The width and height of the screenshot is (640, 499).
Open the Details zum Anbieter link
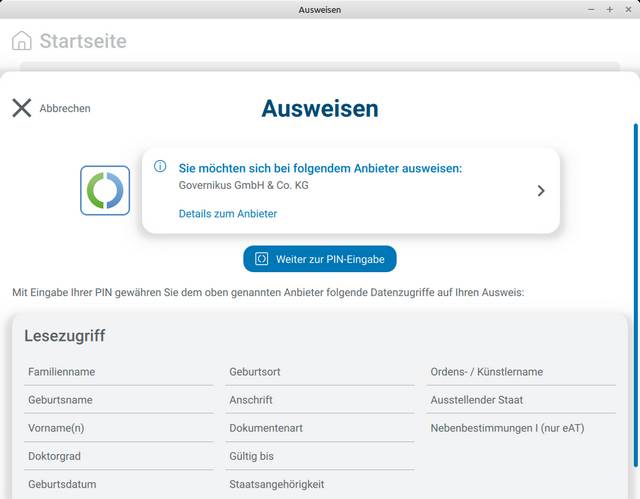click(x=227, y=214)
